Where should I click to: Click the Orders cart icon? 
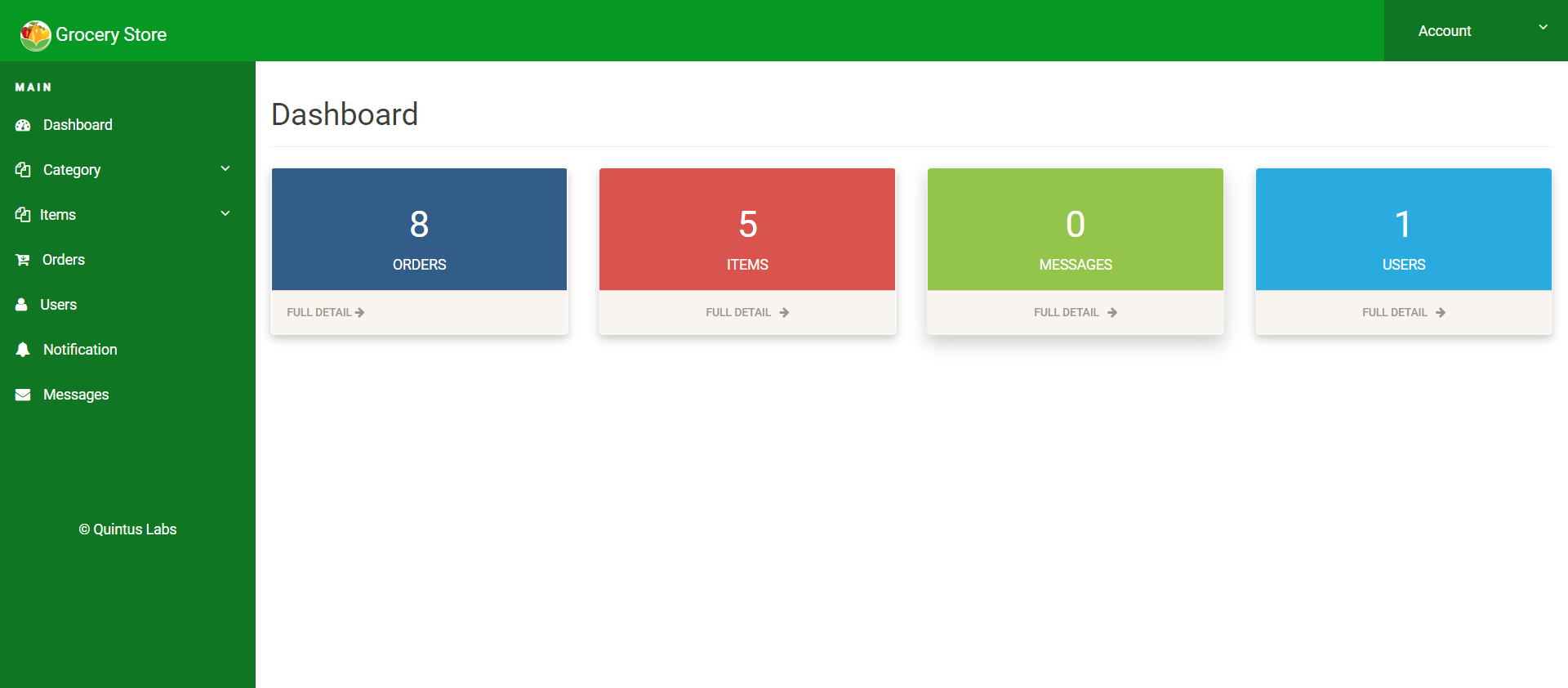pos(23,260)
